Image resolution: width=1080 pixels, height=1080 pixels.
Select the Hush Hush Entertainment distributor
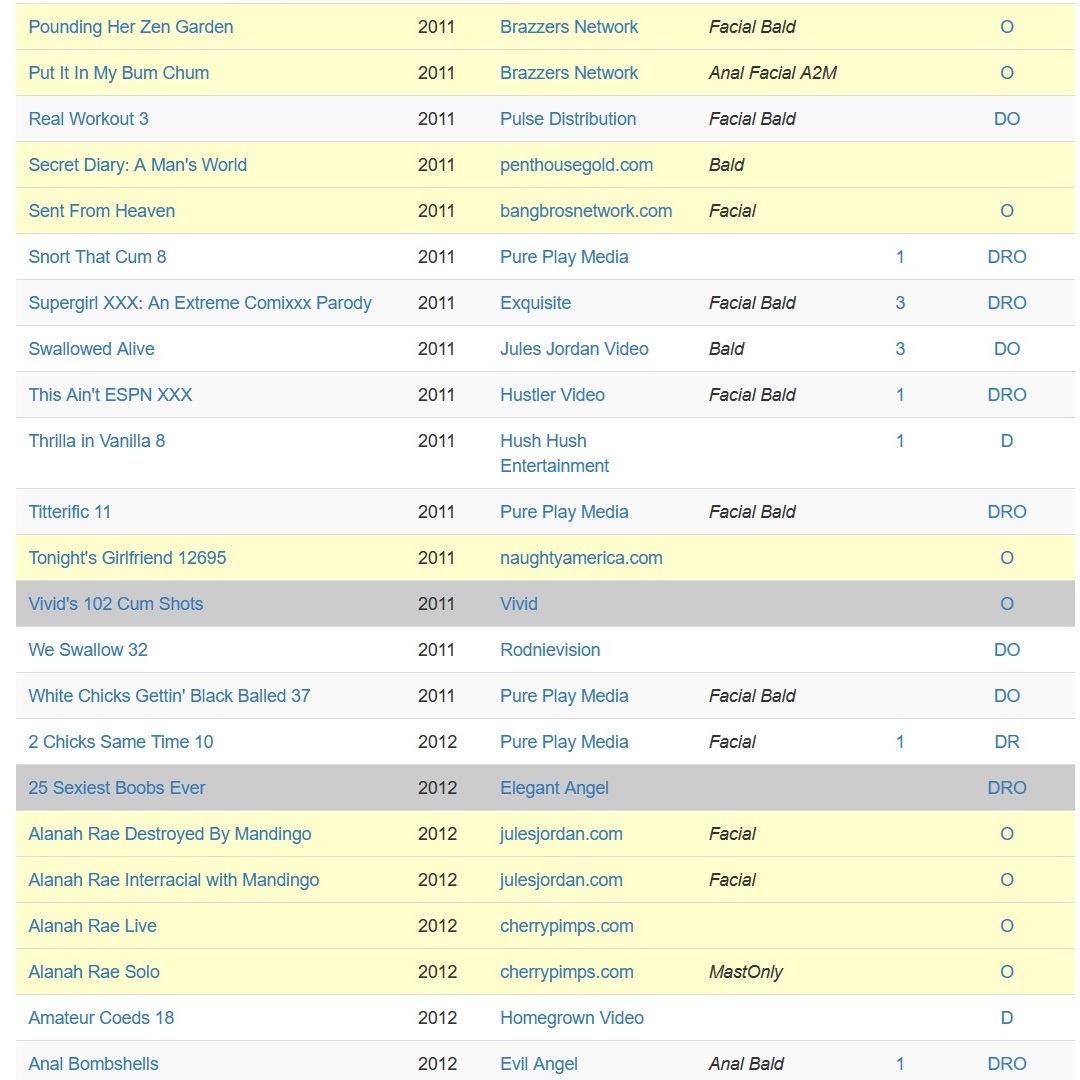(554, 453)
